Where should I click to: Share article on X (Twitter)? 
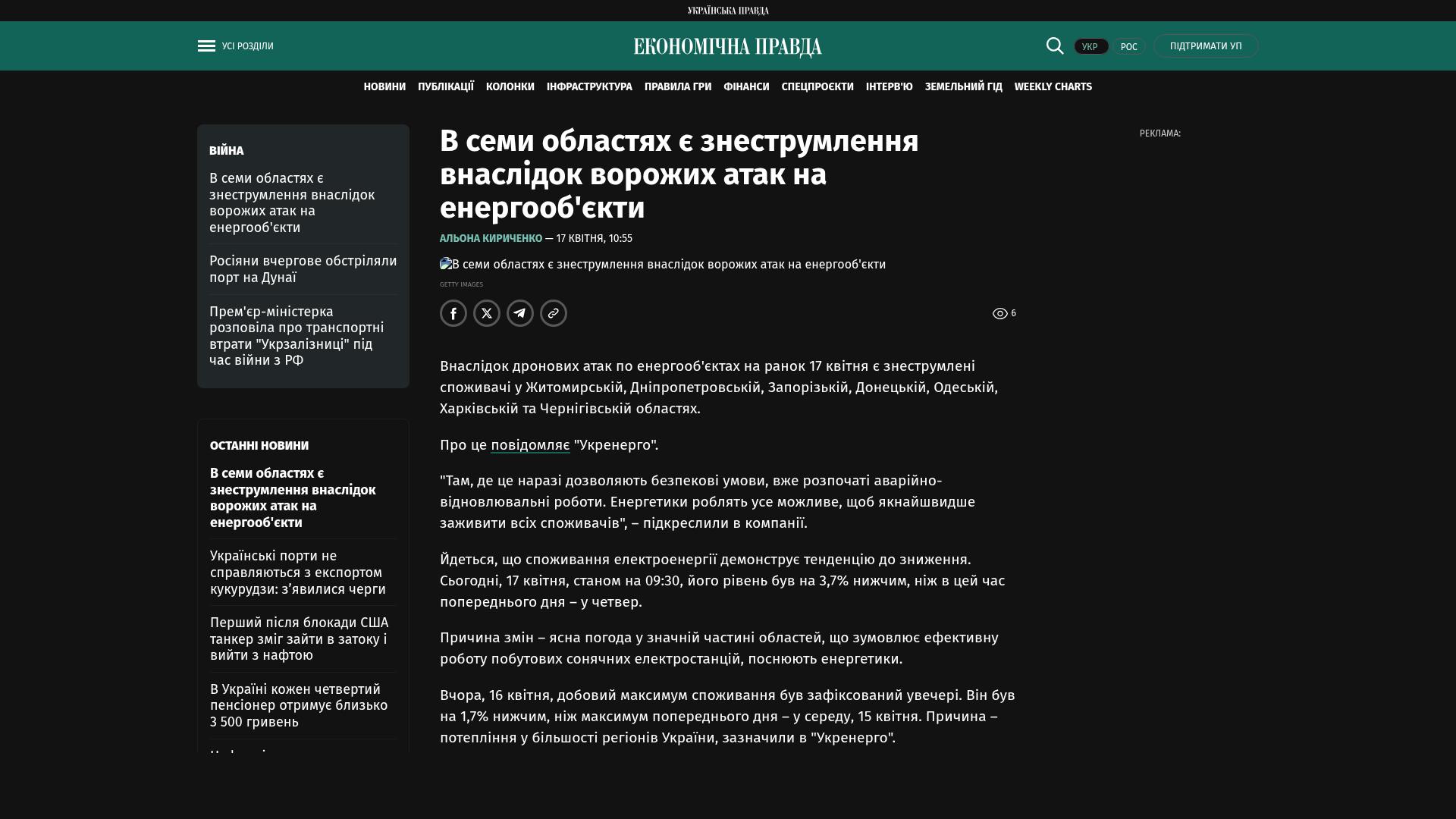point(487,313)
